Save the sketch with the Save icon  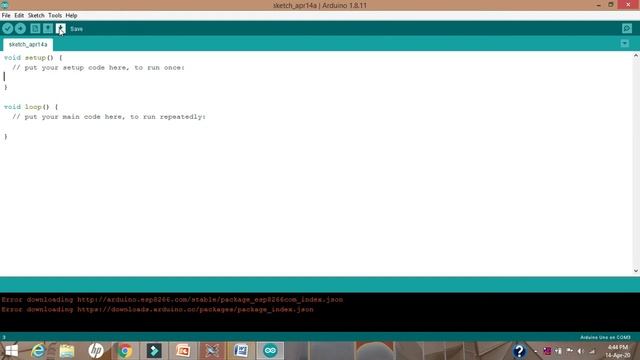click(60, 29)
